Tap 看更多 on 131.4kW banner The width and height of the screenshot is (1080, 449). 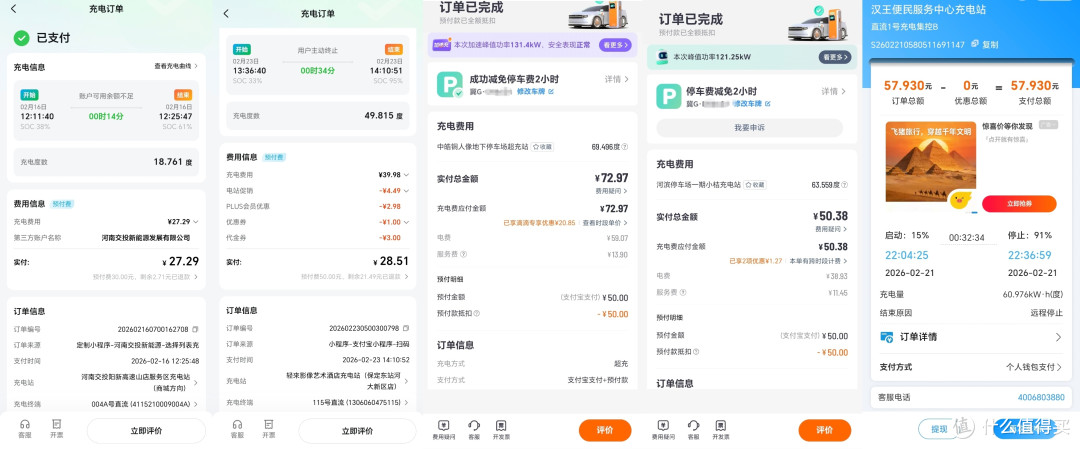[614, 45]
